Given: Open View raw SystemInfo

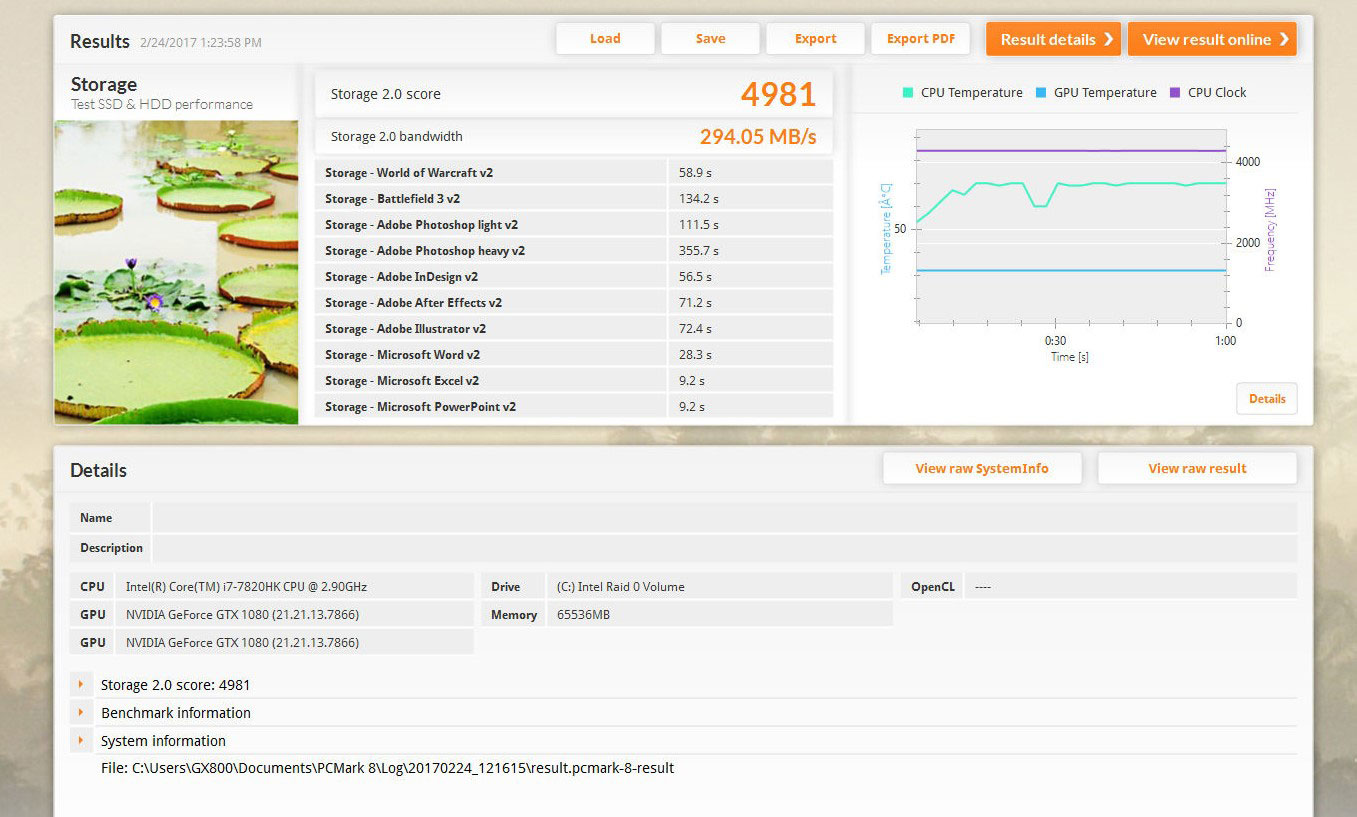Looking at the screenshot, I should [x=981, y=468].
